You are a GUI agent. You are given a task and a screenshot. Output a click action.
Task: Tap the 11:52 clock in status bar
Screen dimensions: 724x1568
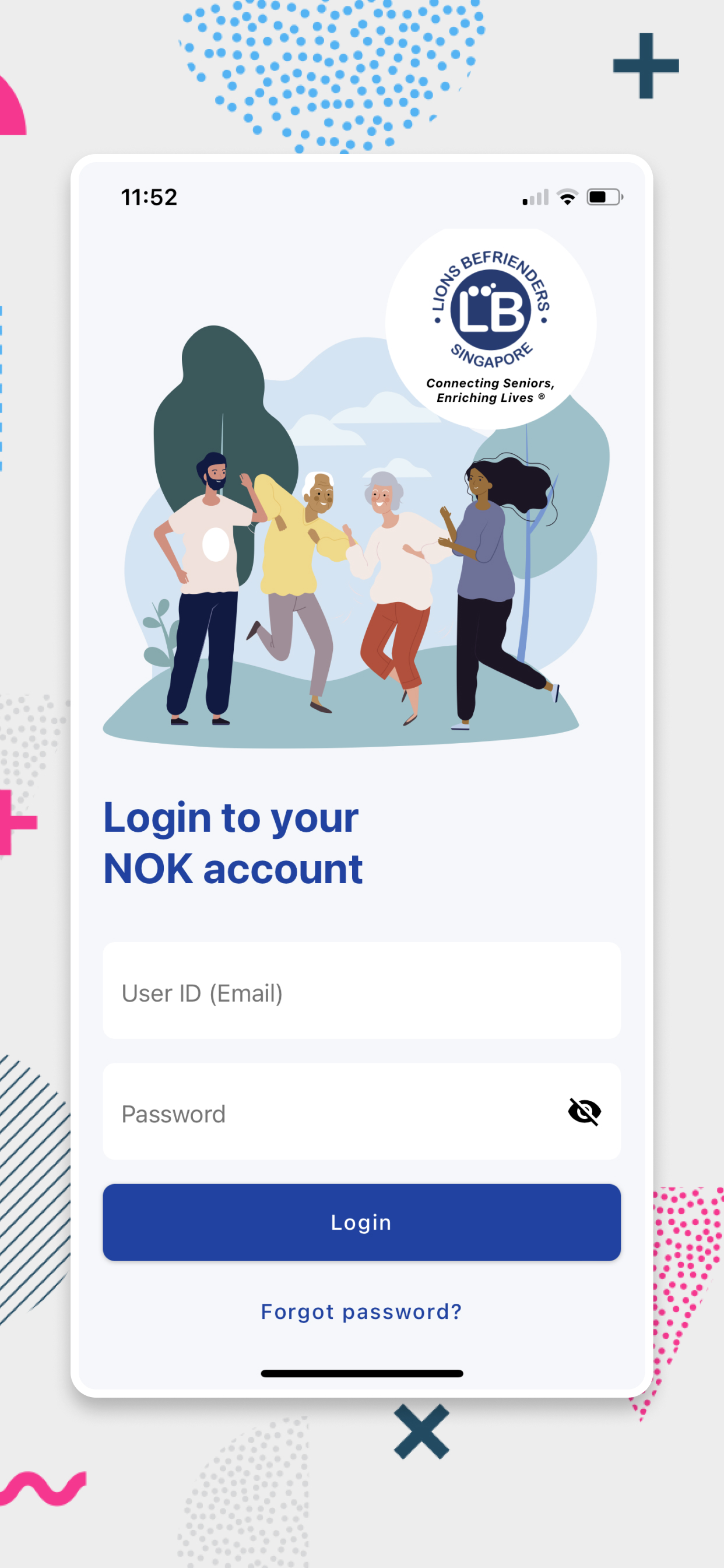tap(149, 197)
